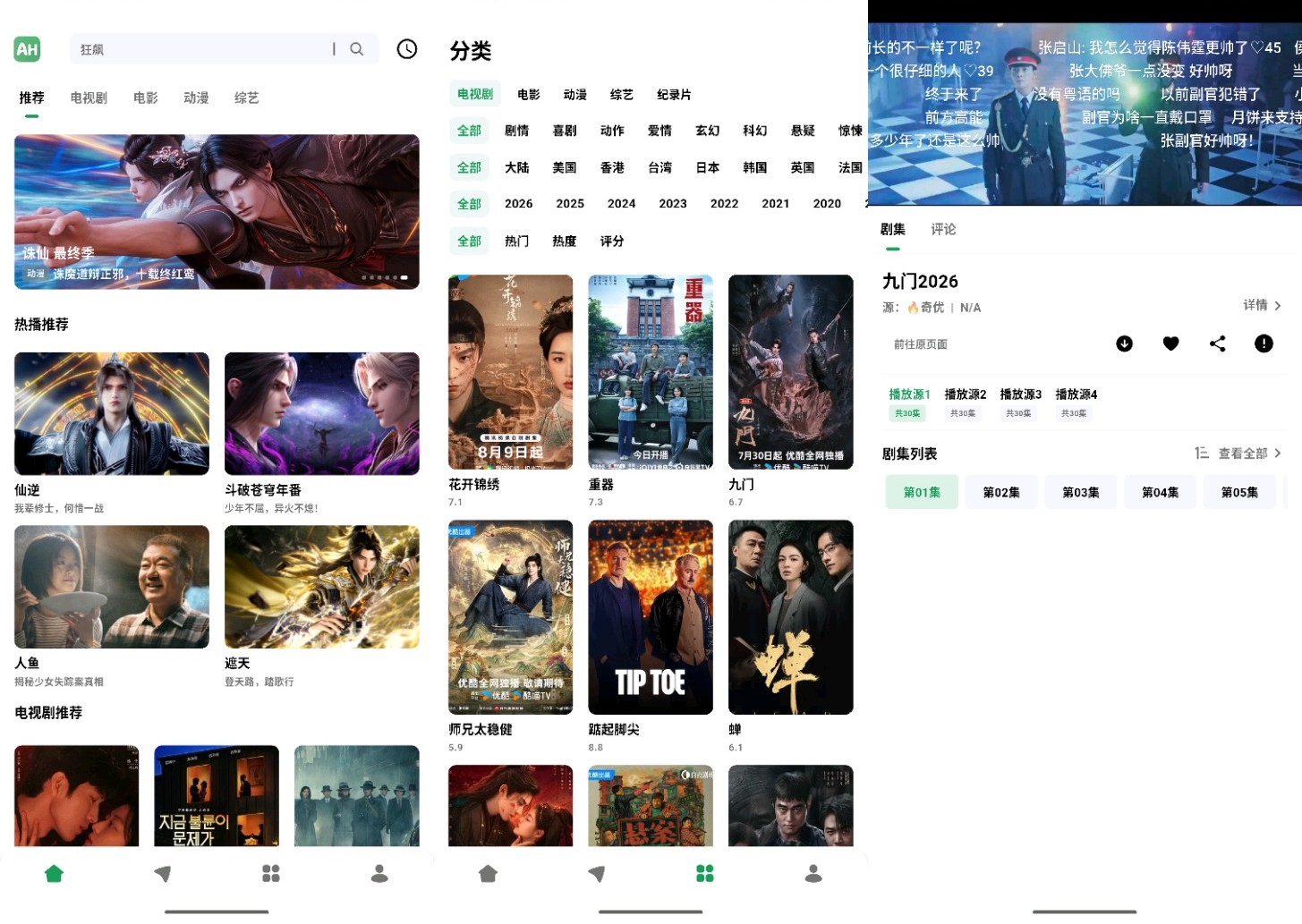Switch to the 推荐 tab
This screenshot has width=1302, height=924.
click(x=32, y=98)
